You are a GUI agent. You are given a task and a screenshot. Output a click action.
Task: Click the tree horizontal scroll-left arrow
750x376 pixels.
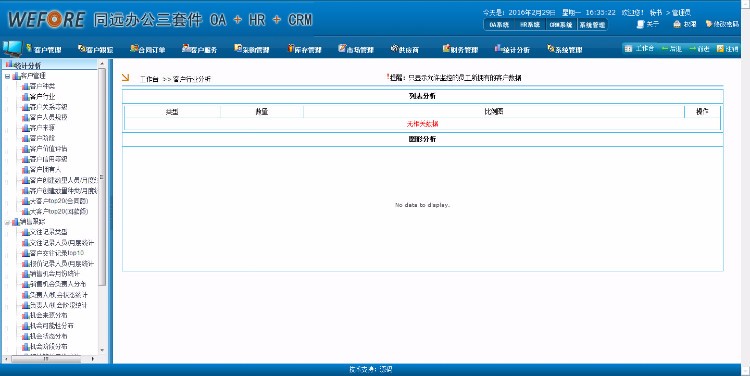tap(6, 358)
